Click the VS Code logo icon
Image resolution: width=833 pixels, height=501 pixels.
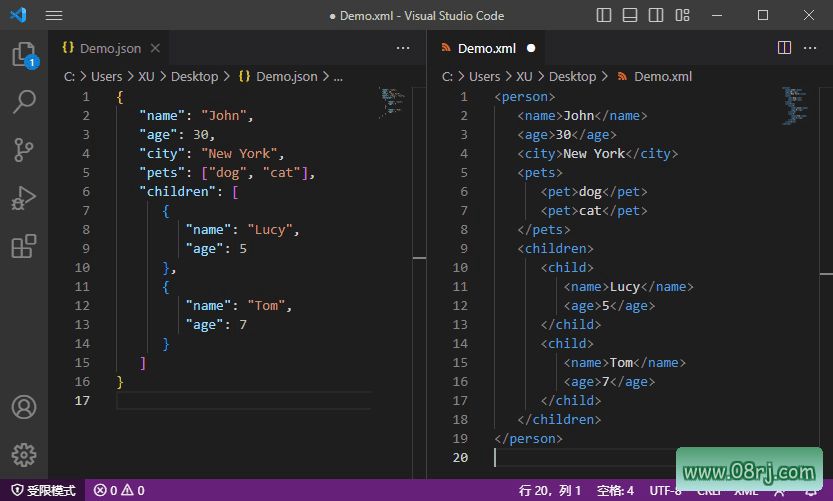tap(18, 15)
